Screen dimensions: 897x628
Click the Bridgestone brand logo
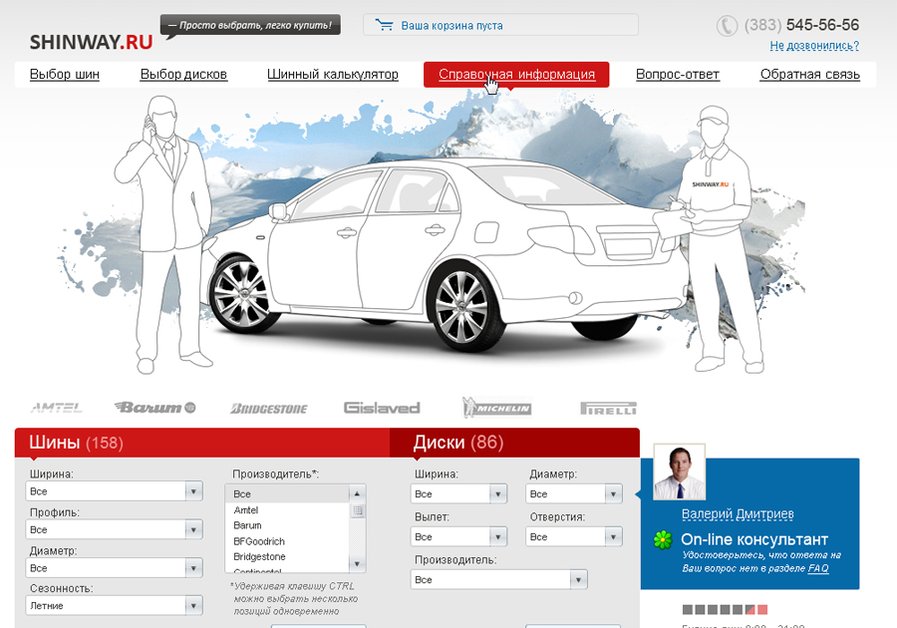point(267,407)
